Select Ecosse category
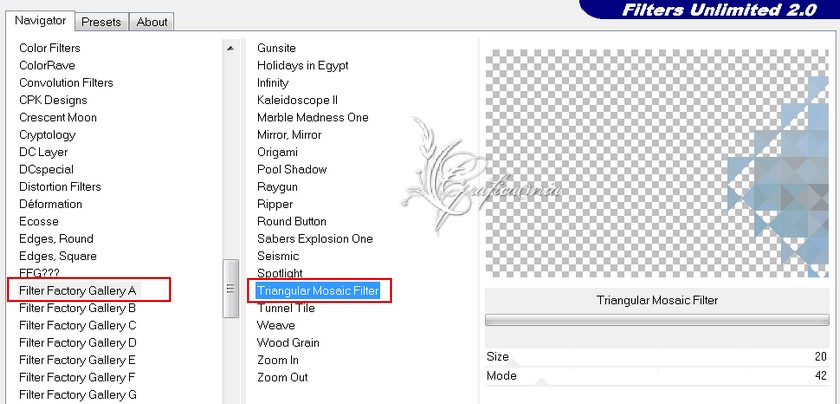Screen dimensions: 840x404 [x=39, y=221]
